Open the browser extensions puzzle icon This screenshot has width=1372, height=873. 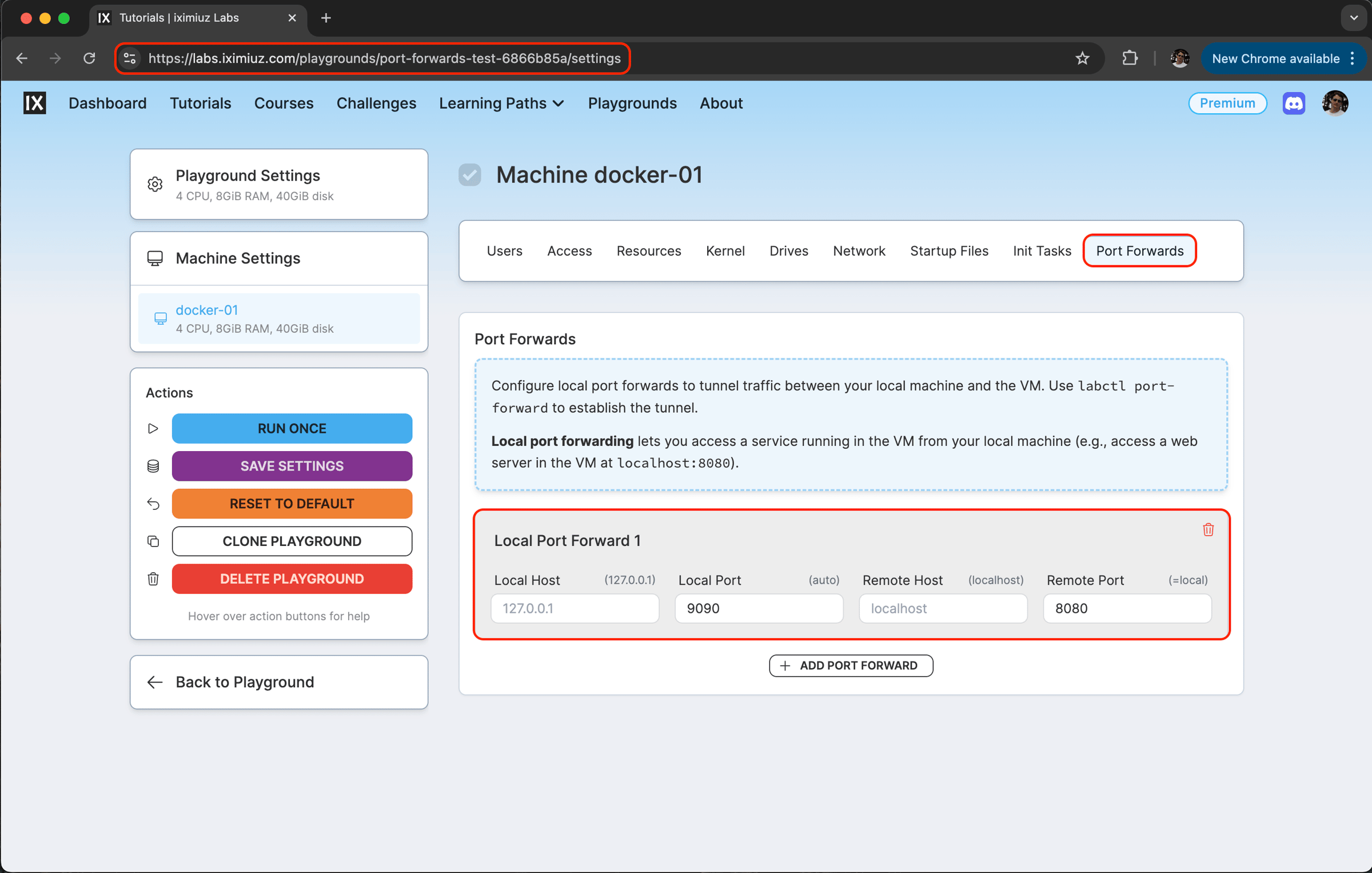point(1130,58)
